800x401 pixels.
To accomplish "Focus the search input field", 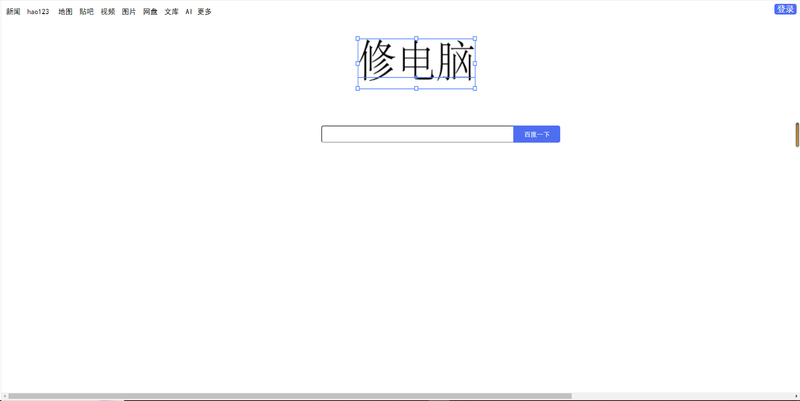I will point(417,134).
